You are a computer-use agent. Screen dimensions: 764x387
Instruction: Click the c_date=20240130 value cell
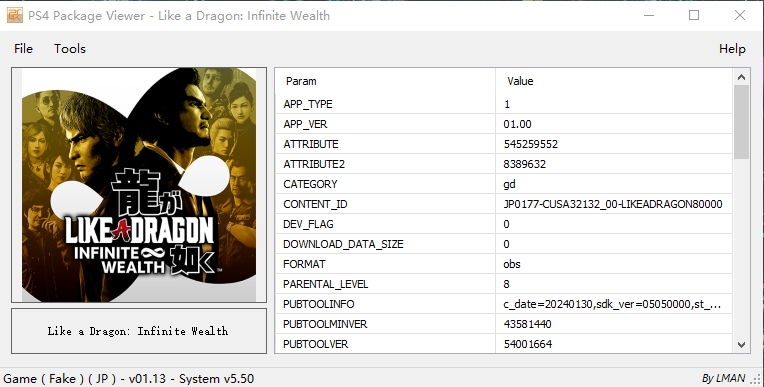614,304
